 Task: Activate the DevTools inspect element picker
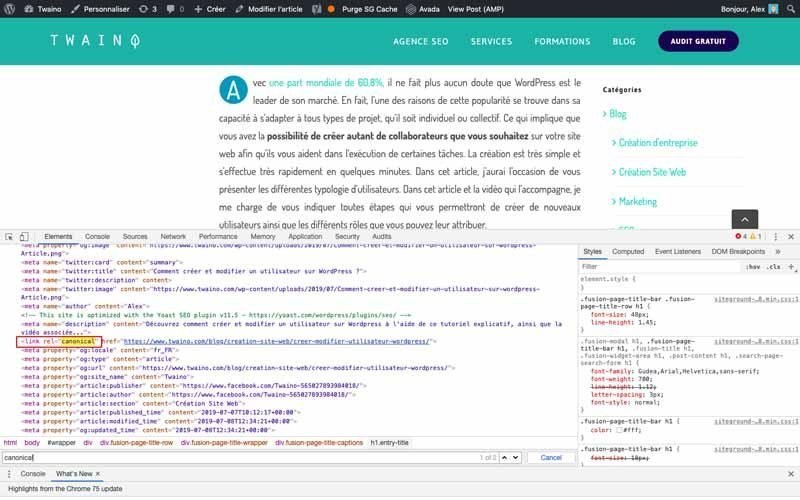click(9, 237)
